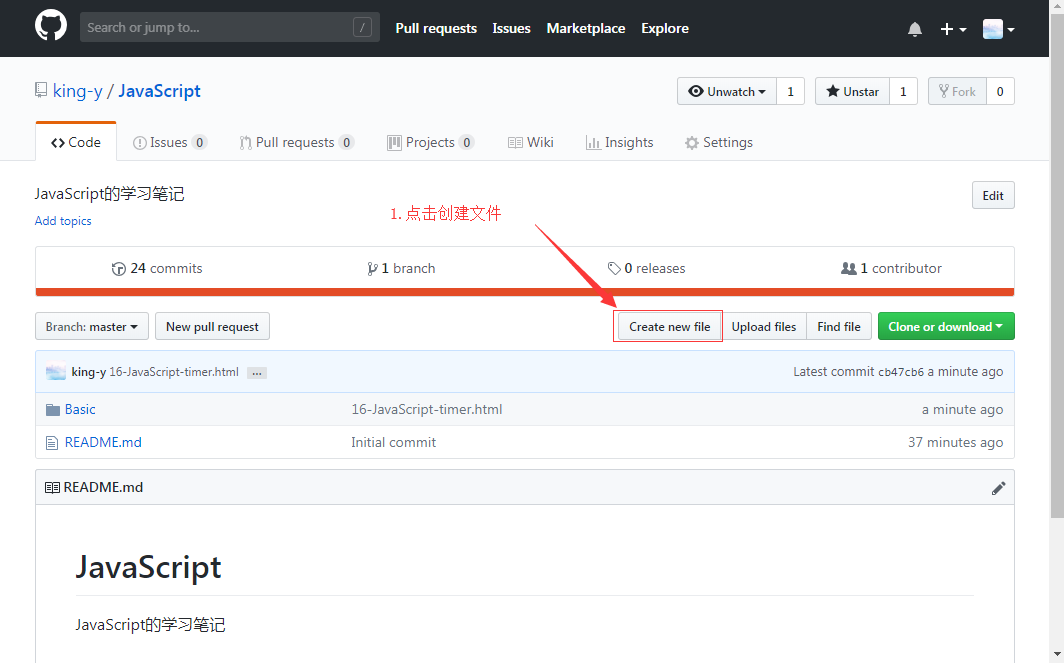View the 1 contributor page
This screenshot has height=663, width=1064.
[x=891, y=268]
